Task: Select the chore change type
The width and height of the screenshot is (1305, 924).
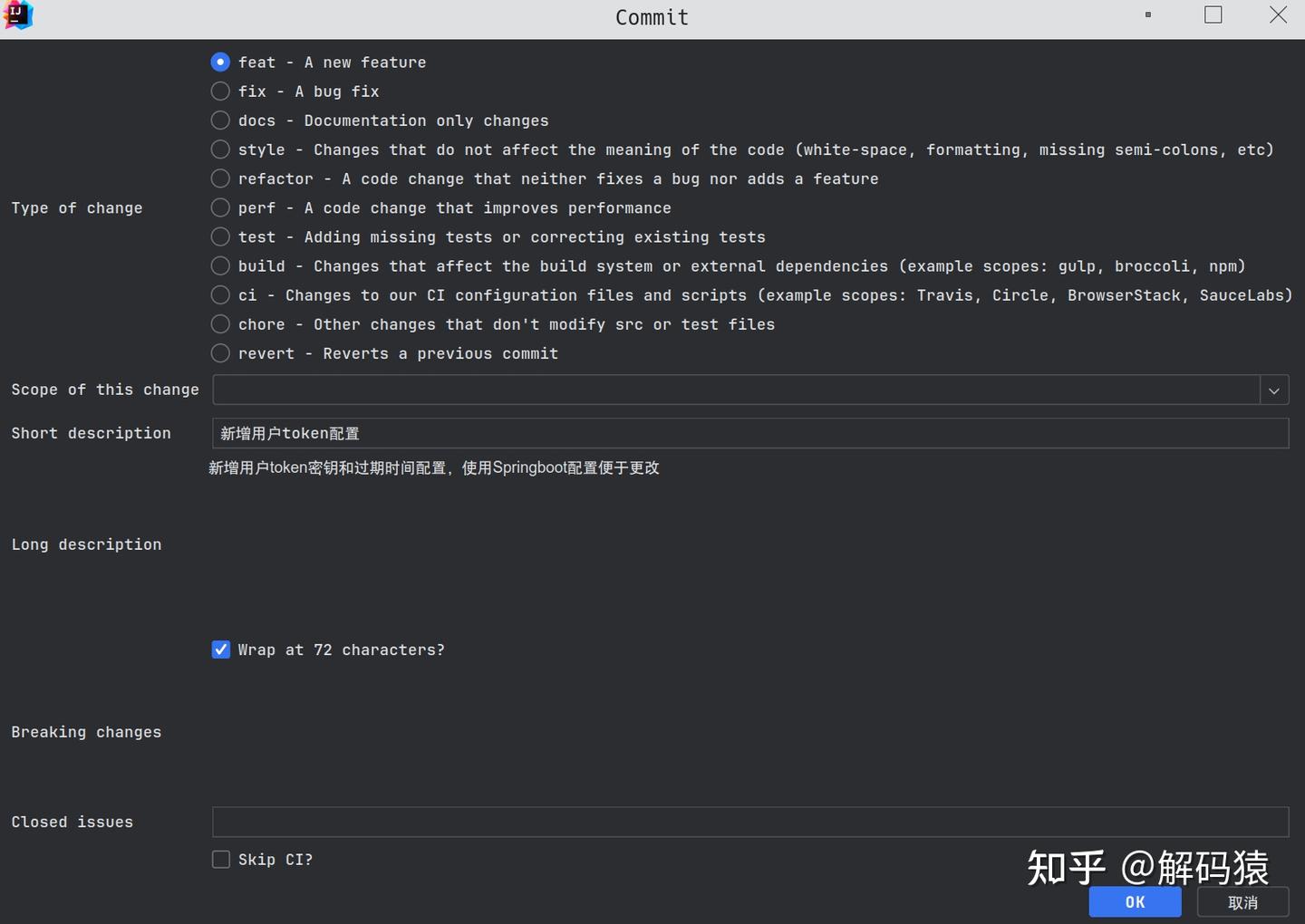Action: [x=220, y=324]
